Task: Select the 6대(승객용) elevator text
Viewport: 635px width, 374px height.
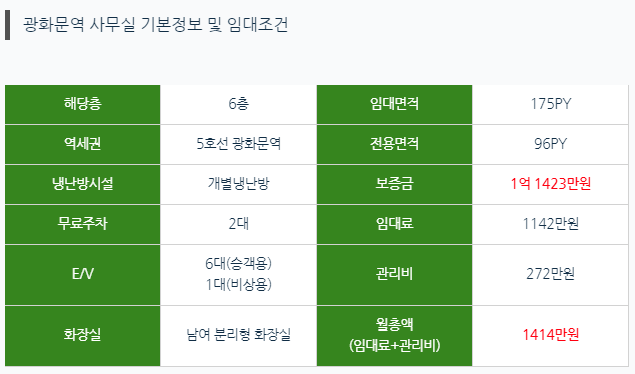Action: tap(239, 264)
